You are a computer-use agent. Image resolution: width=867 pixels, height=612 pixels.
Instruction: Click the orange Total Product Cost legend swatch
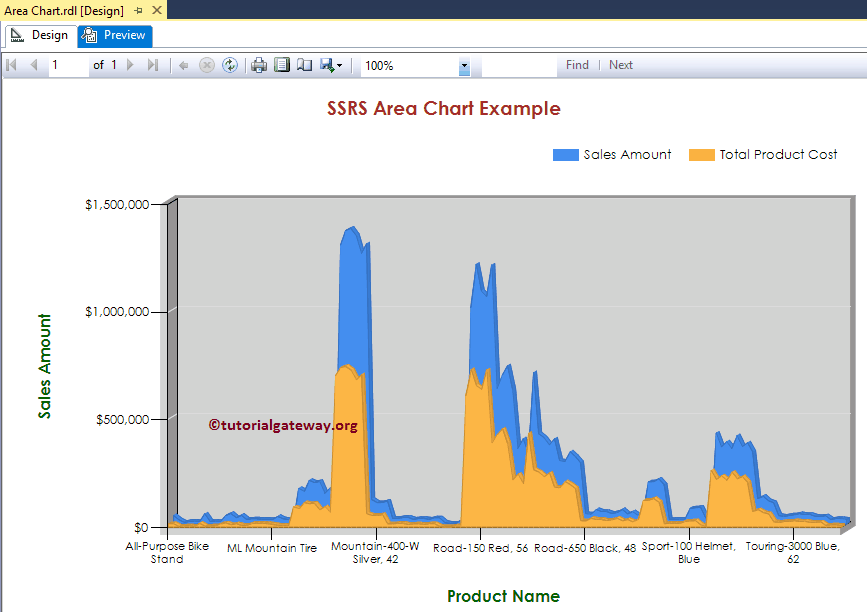[x=700, y=154]
